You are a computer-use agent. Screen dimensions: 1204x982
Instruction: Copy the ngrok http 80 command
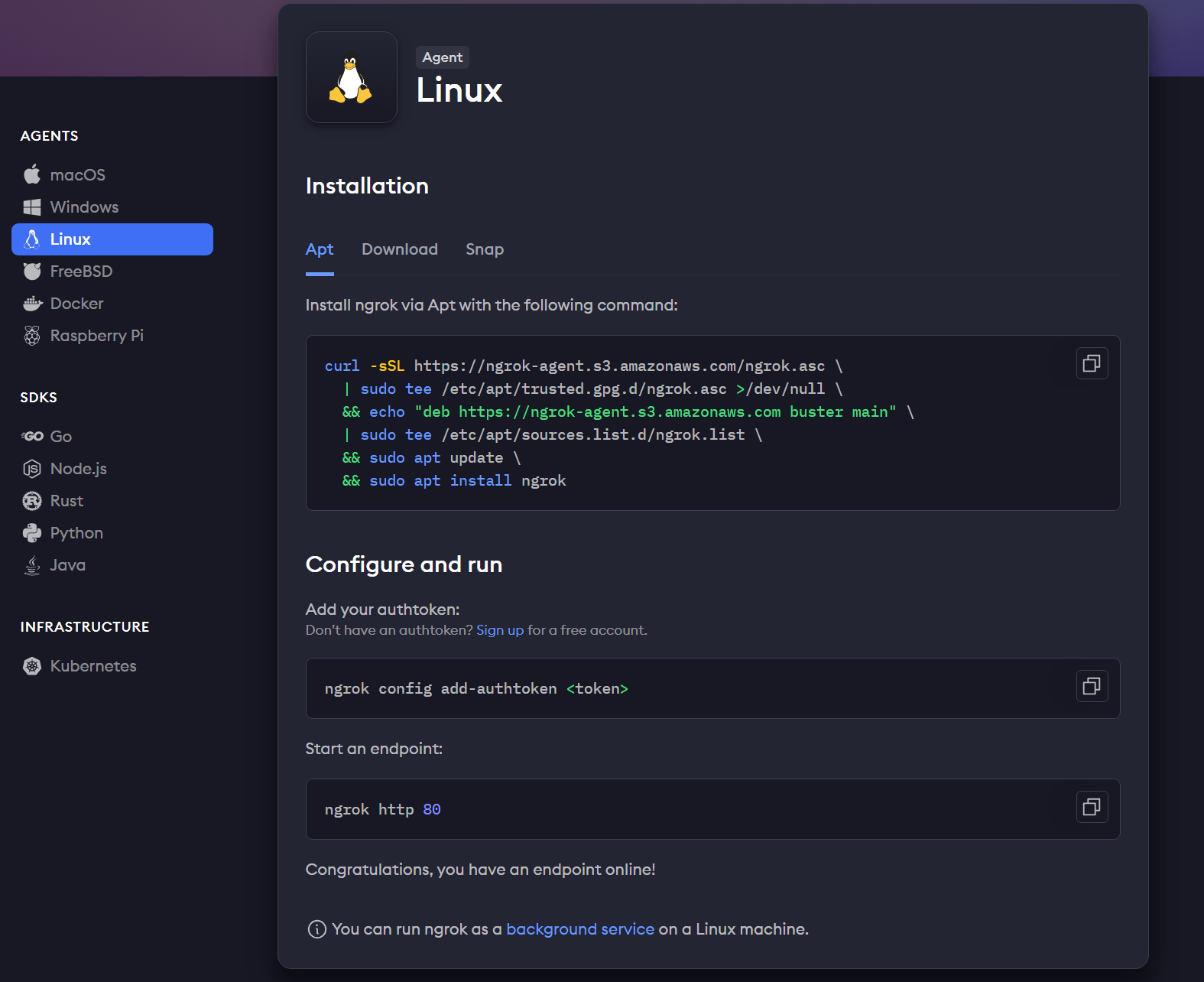pyautogui.click(x=1092, y=807)
